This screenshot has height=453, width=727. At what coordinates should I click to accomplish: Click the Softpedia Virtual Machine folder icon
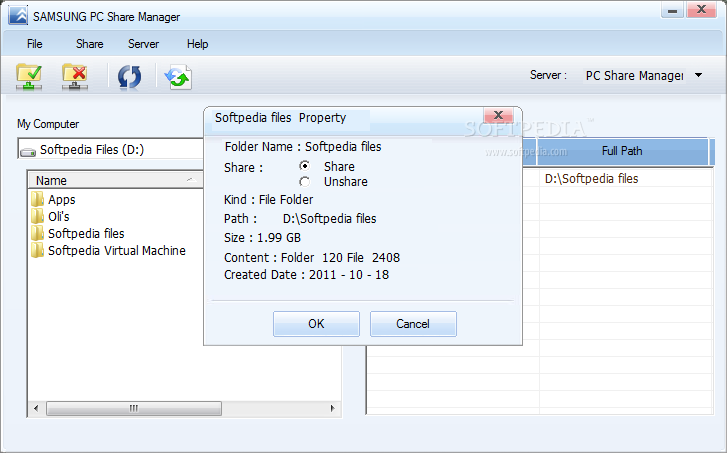click(x=37, y=250)
